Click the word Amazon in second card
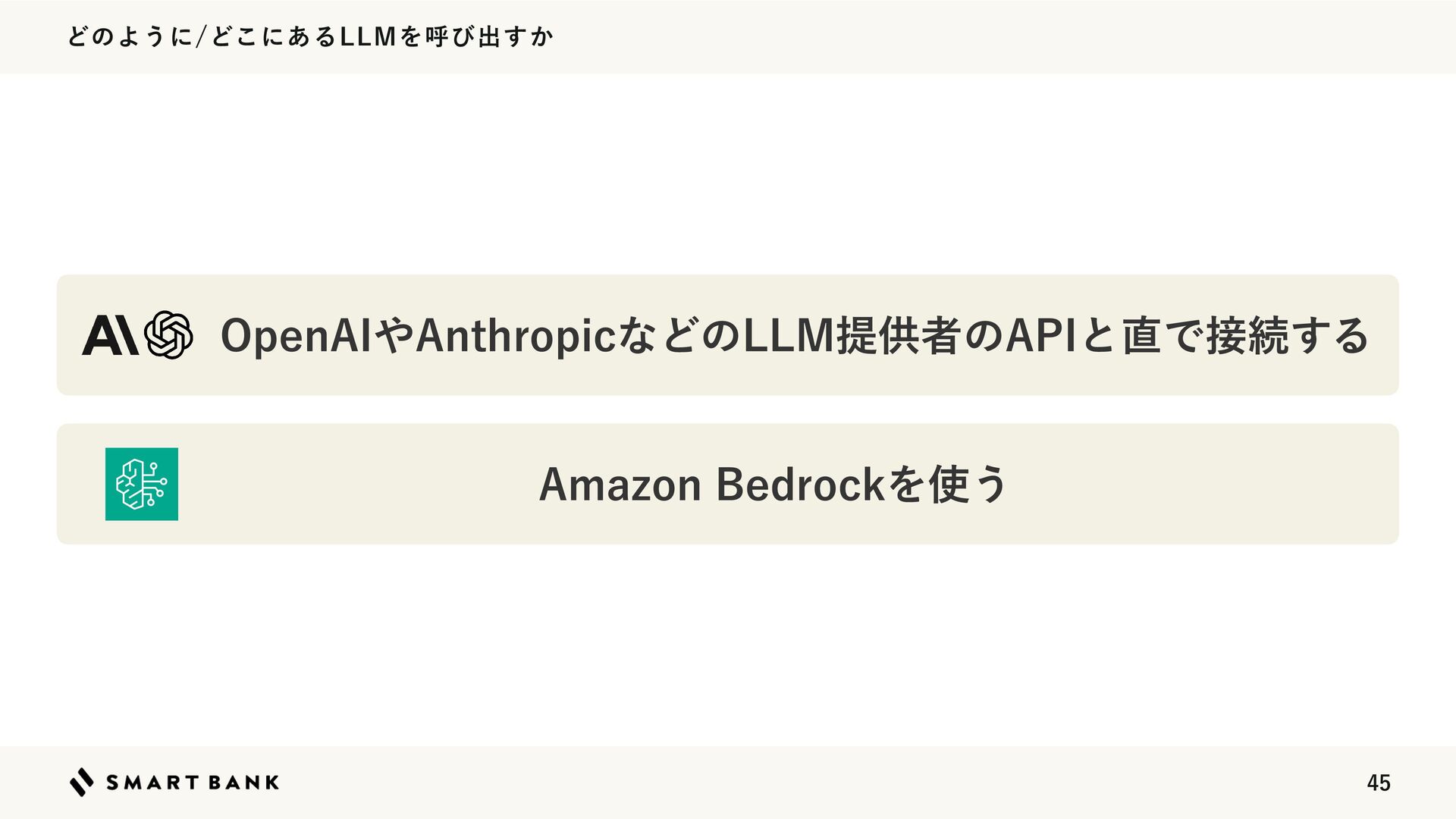 (620, 484)
